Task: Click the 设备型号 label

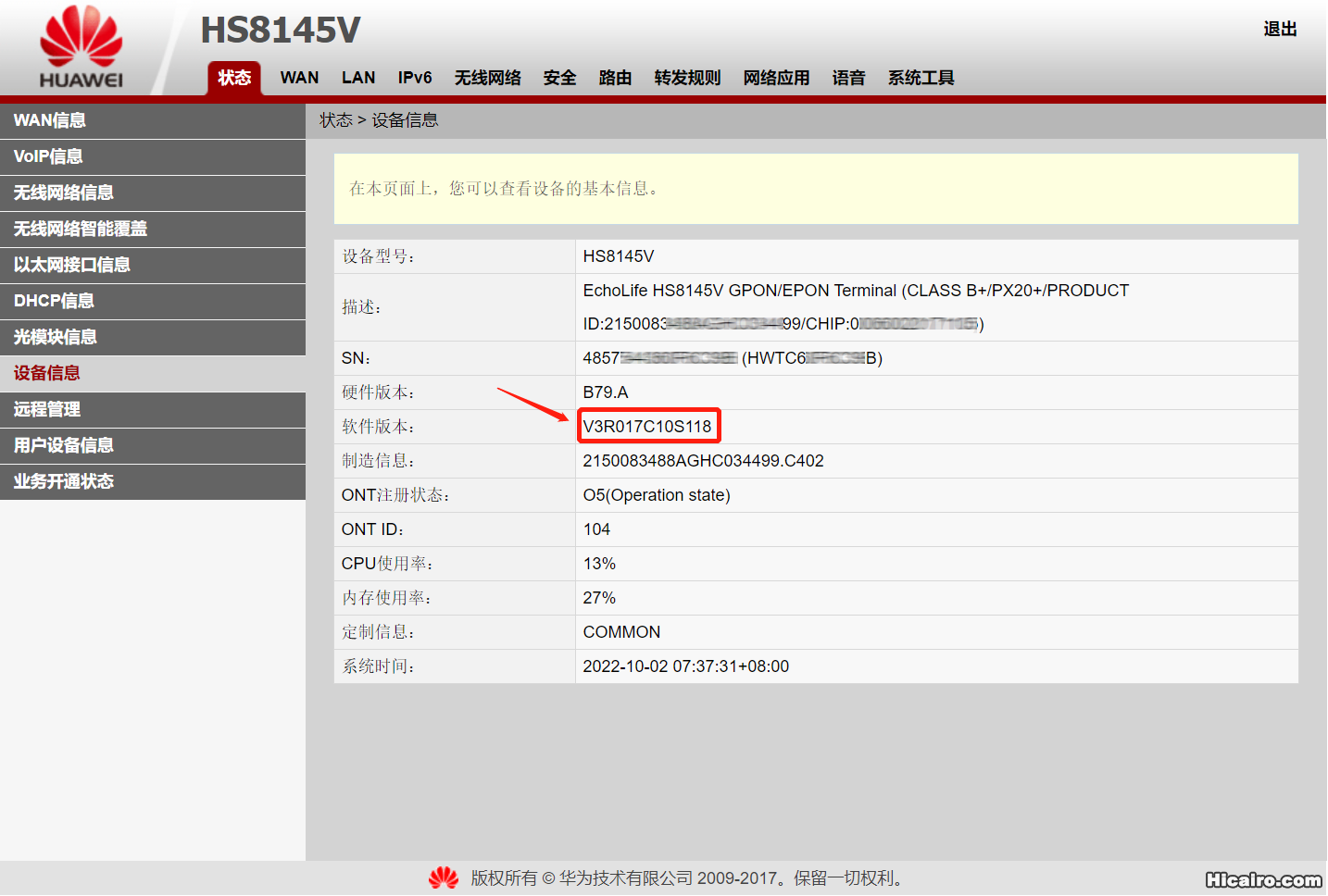Action: [x=378, y=256]
